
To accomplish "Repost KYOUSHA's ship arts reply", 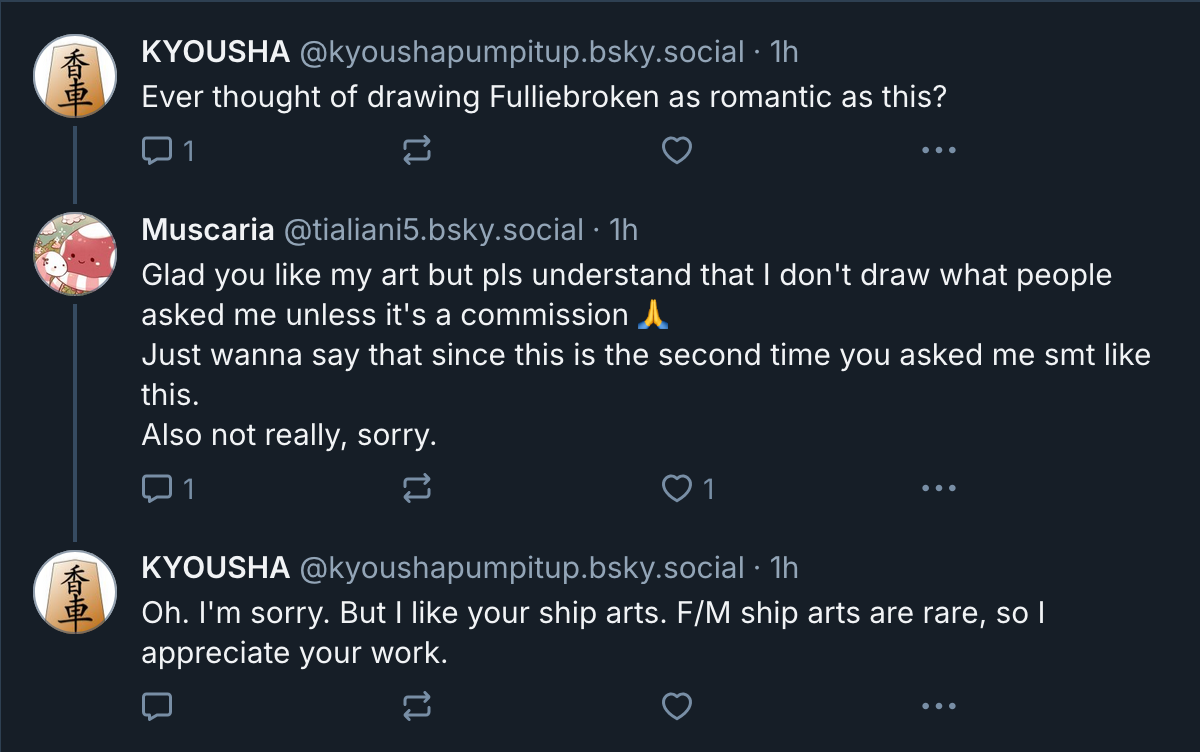I will 416,706.
